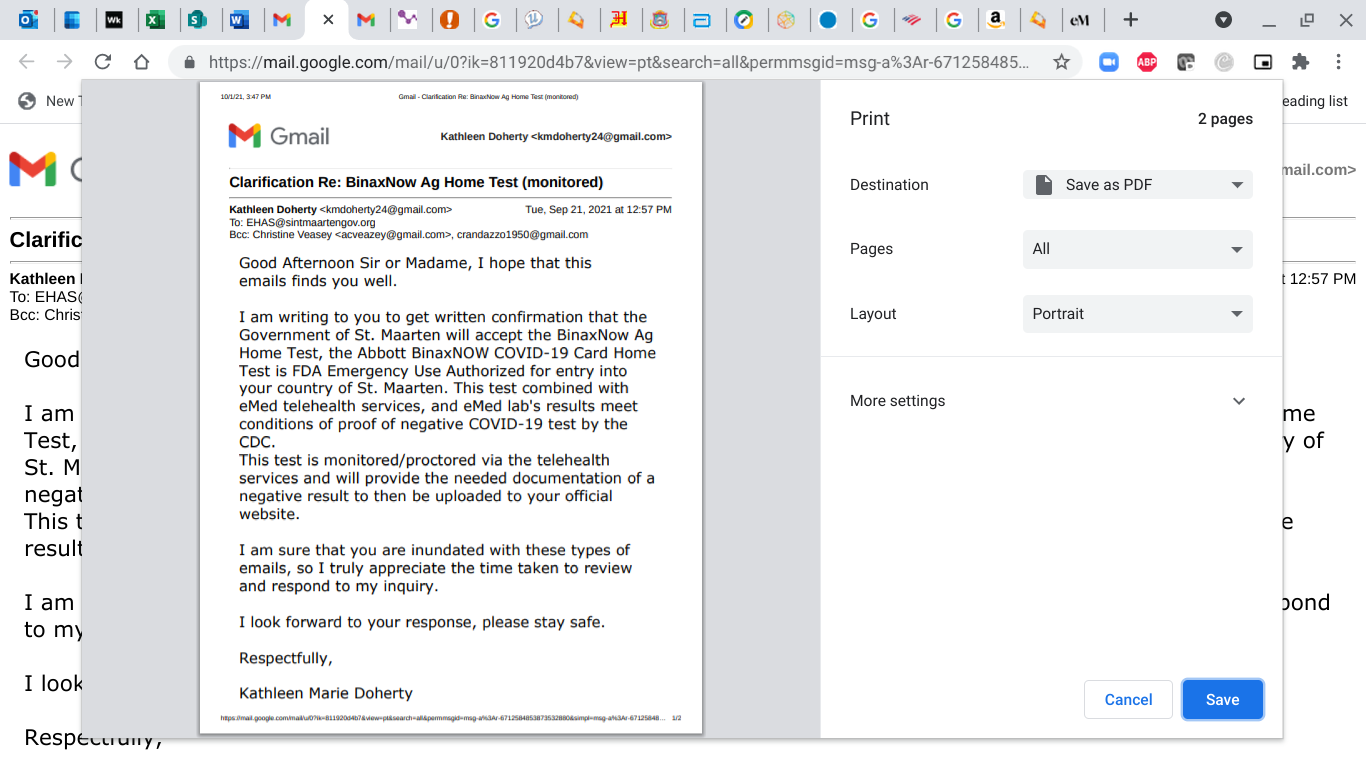Open the picture-in-picture media control
1366x768 pixels.
(x=1263, y=62)
